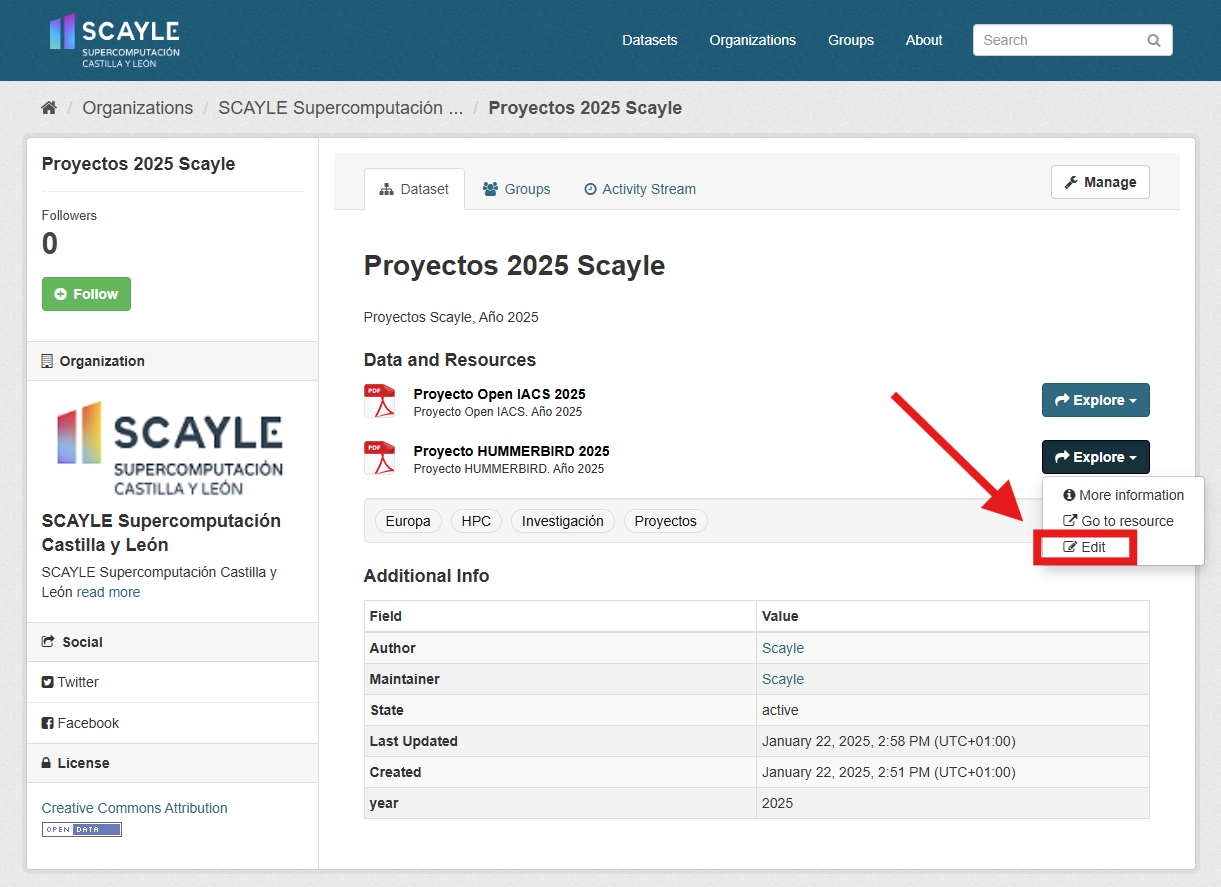Click the Europa tag
The height and width of the screenshot is (887, 1221).
pos(408,521)
